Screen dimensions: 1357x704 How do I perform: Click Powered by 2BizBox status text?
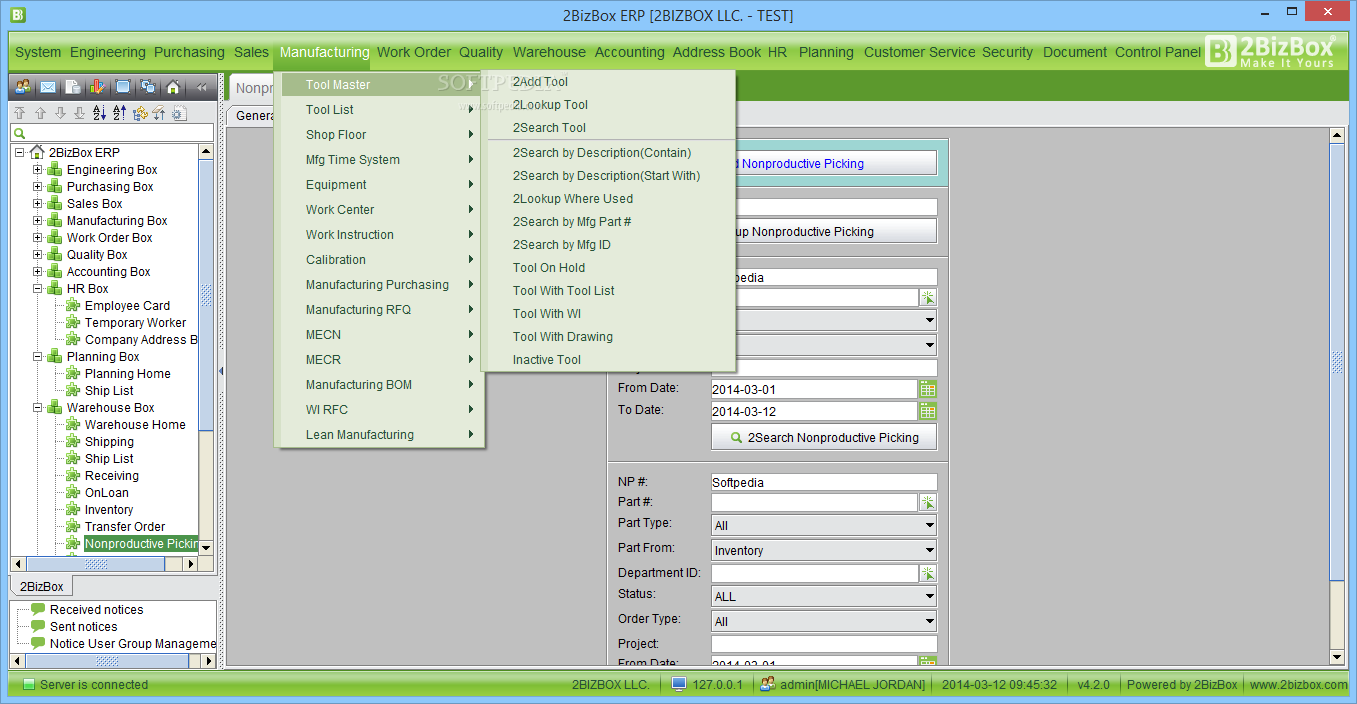coord(1182,685)
